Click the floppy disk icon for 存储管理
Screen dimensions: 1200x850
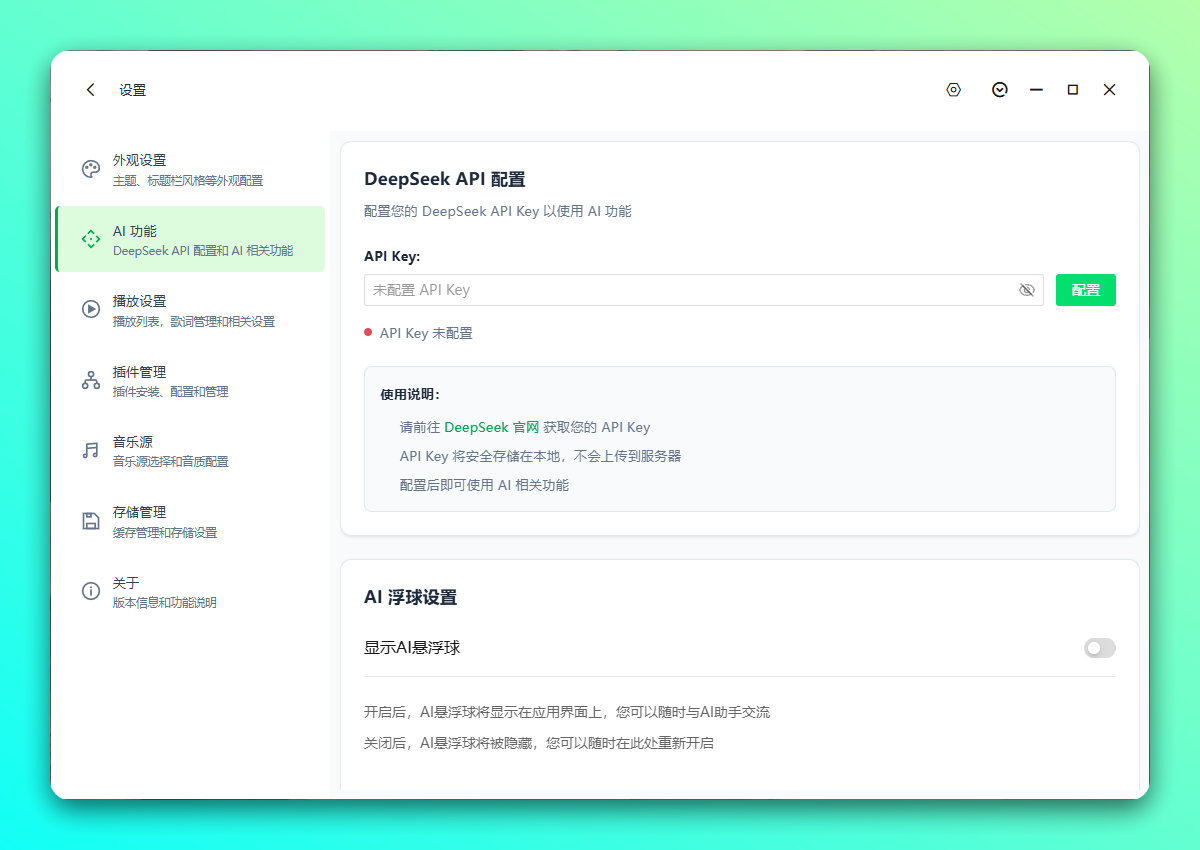click(x=91, y=521)
